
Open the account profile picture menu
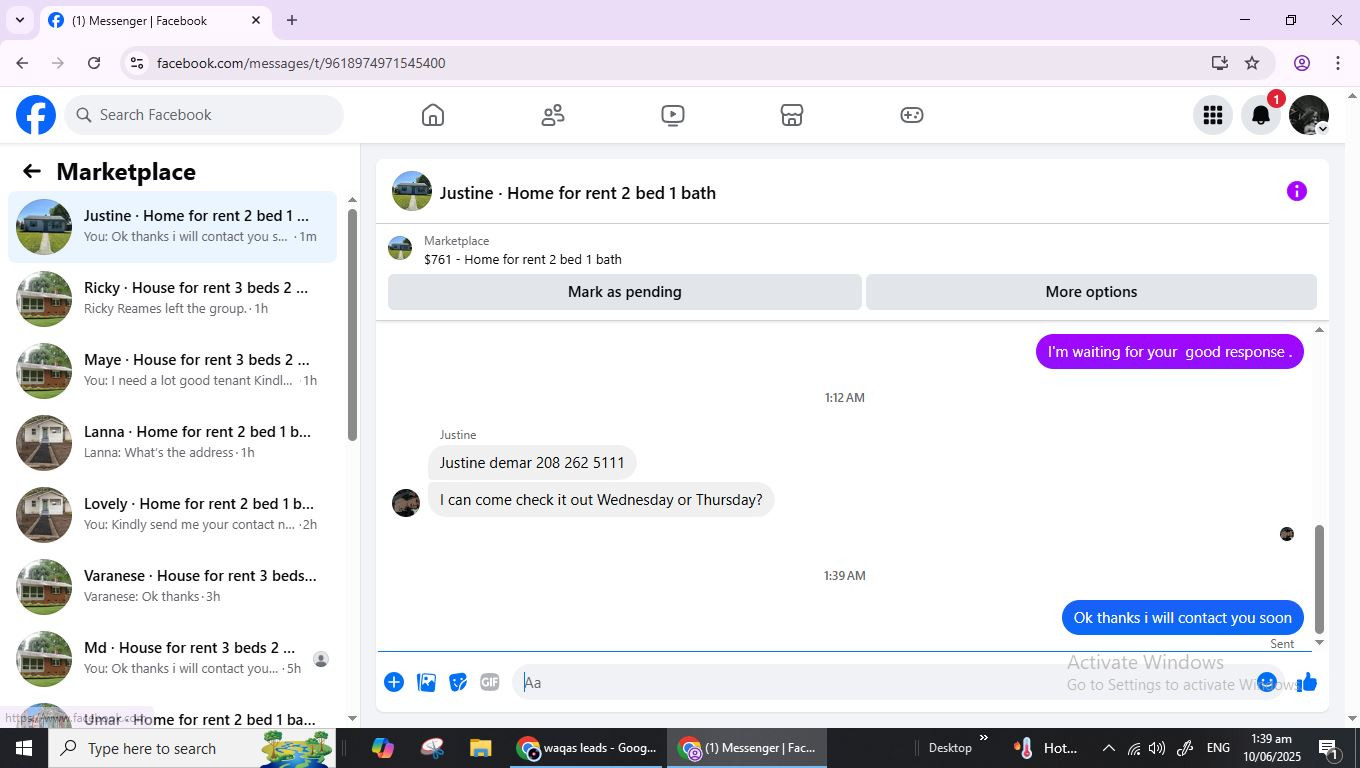coord(1309,115)
